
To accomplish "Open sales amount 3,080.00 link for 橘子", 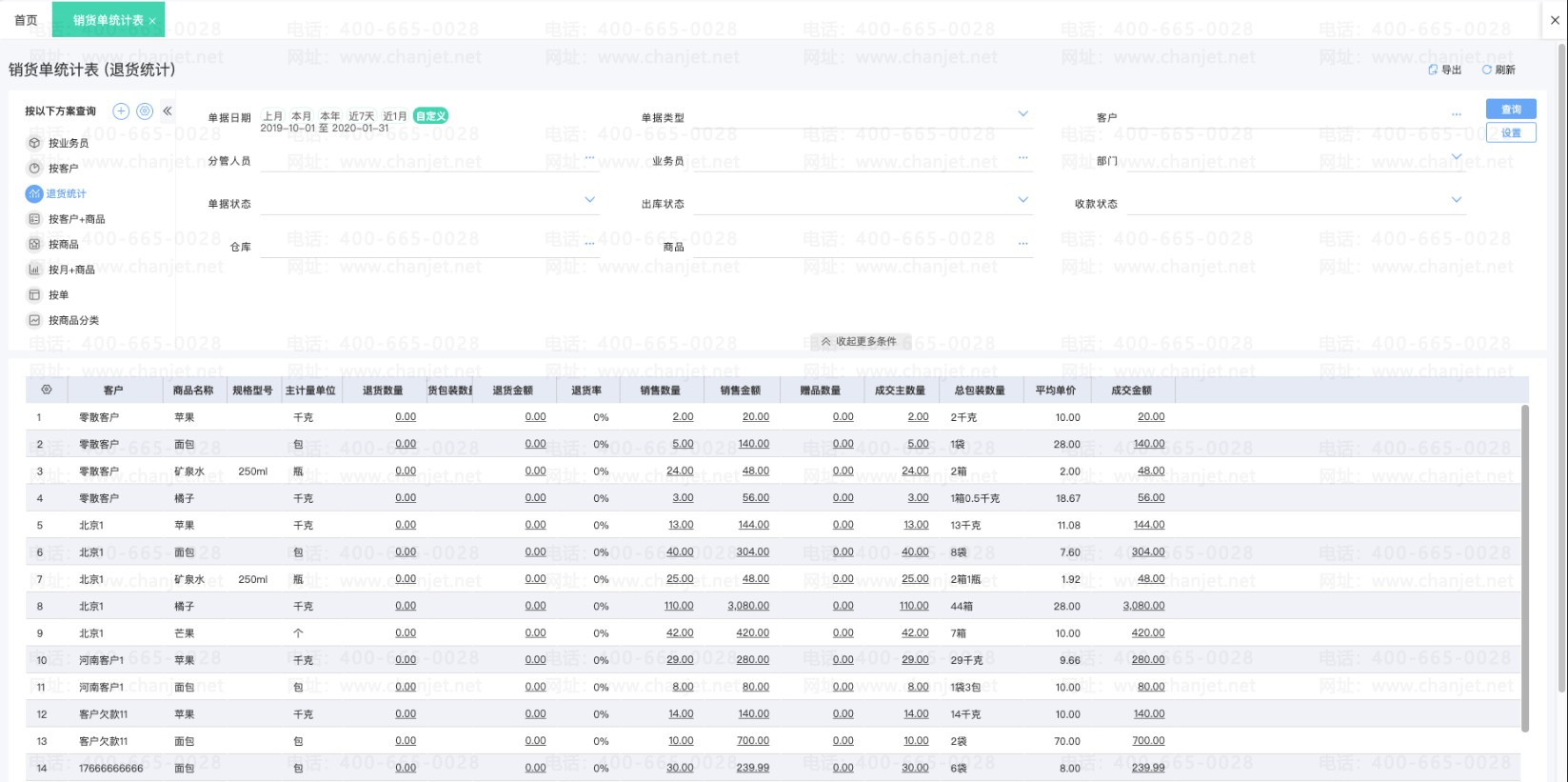I will pyautogui.click(x=748, y=606).
